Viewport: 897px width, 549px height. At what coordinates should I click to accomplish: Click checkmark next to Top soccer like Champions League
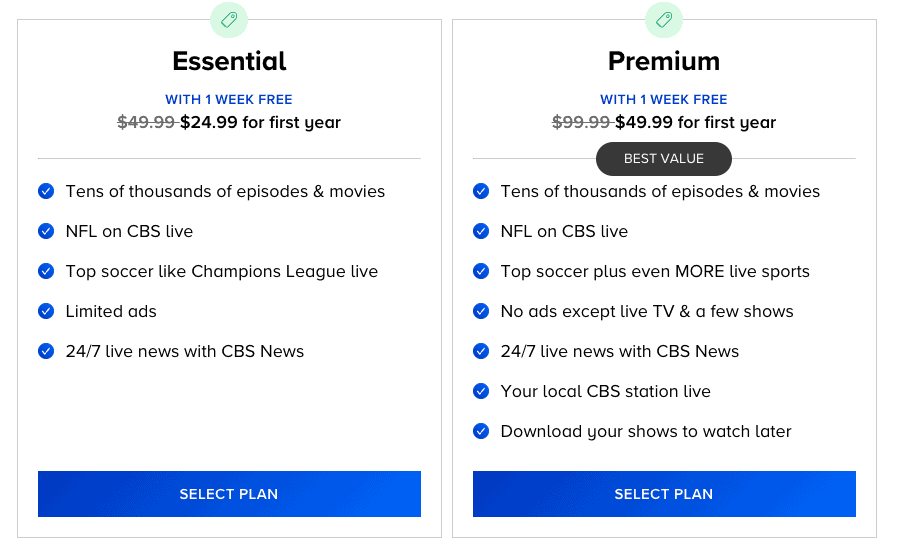[46, 271]
